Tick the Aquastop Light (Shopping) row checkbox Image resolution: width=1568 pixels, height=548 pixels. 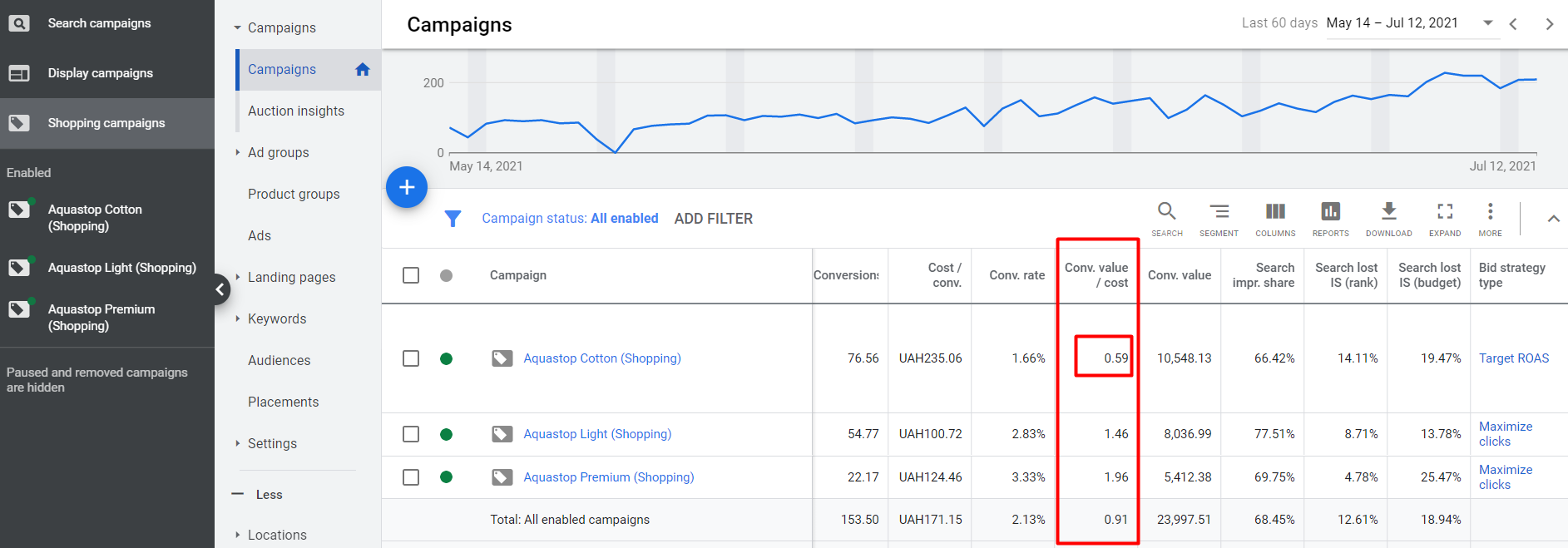pyautogui.click(x=411, y=434)
